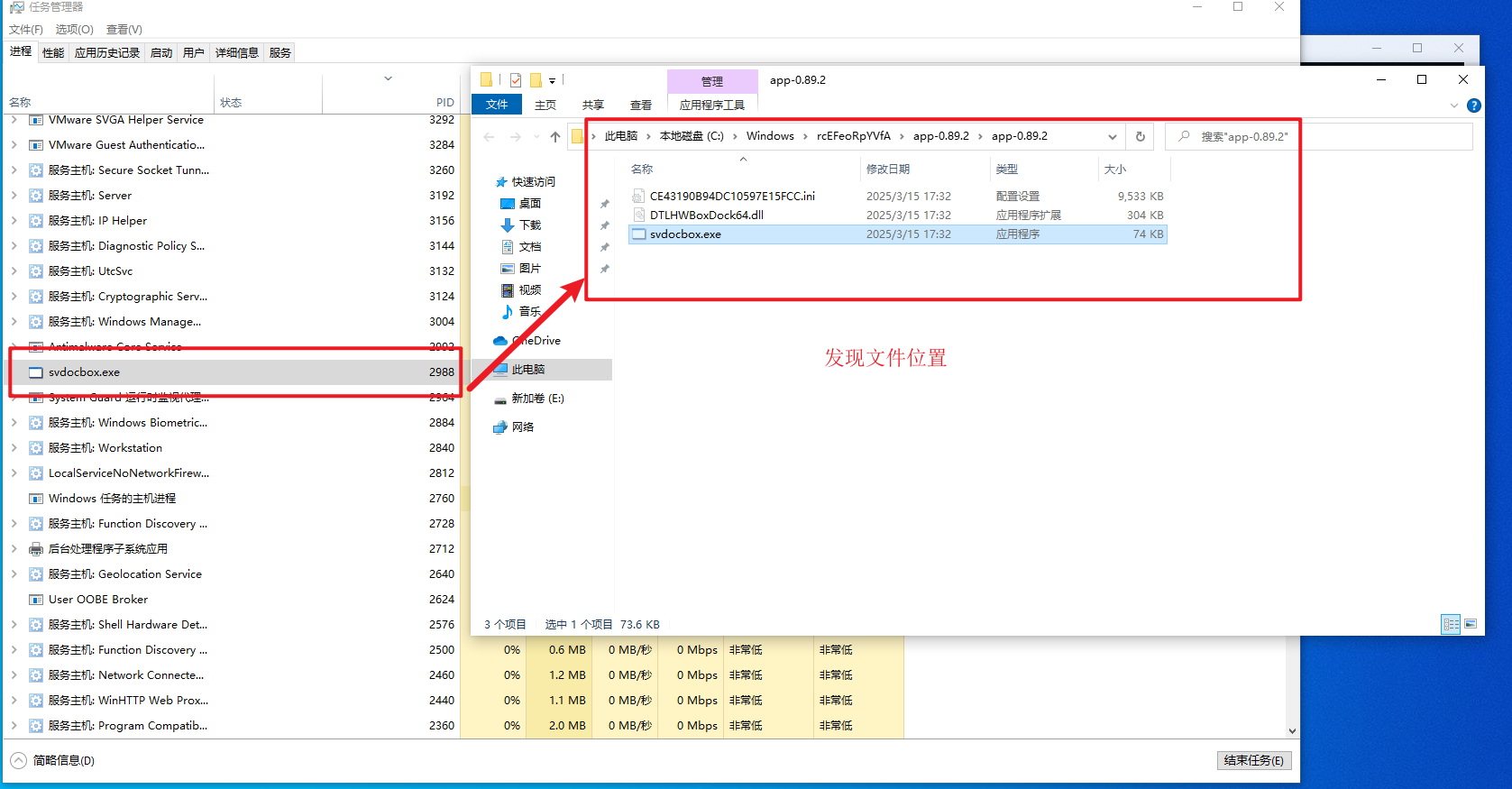
Task: Expand fewer details arrow in Task Manager
Action: point(19,761)
